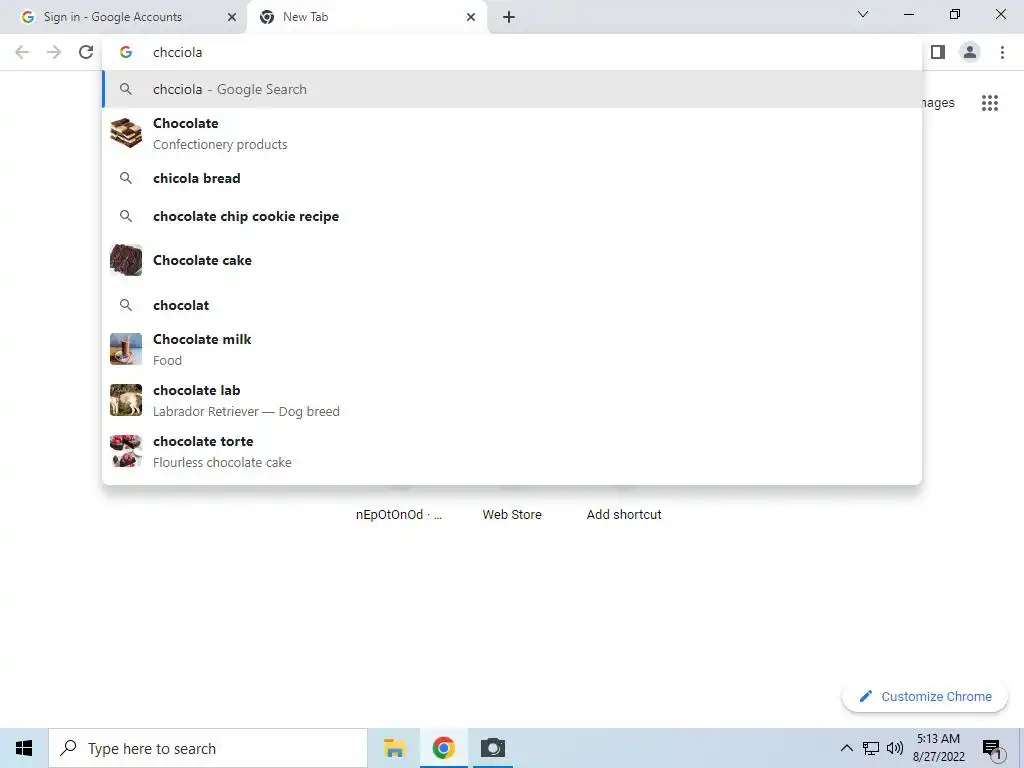
Task: Close the New Tab tab
Action: point(471,17)
